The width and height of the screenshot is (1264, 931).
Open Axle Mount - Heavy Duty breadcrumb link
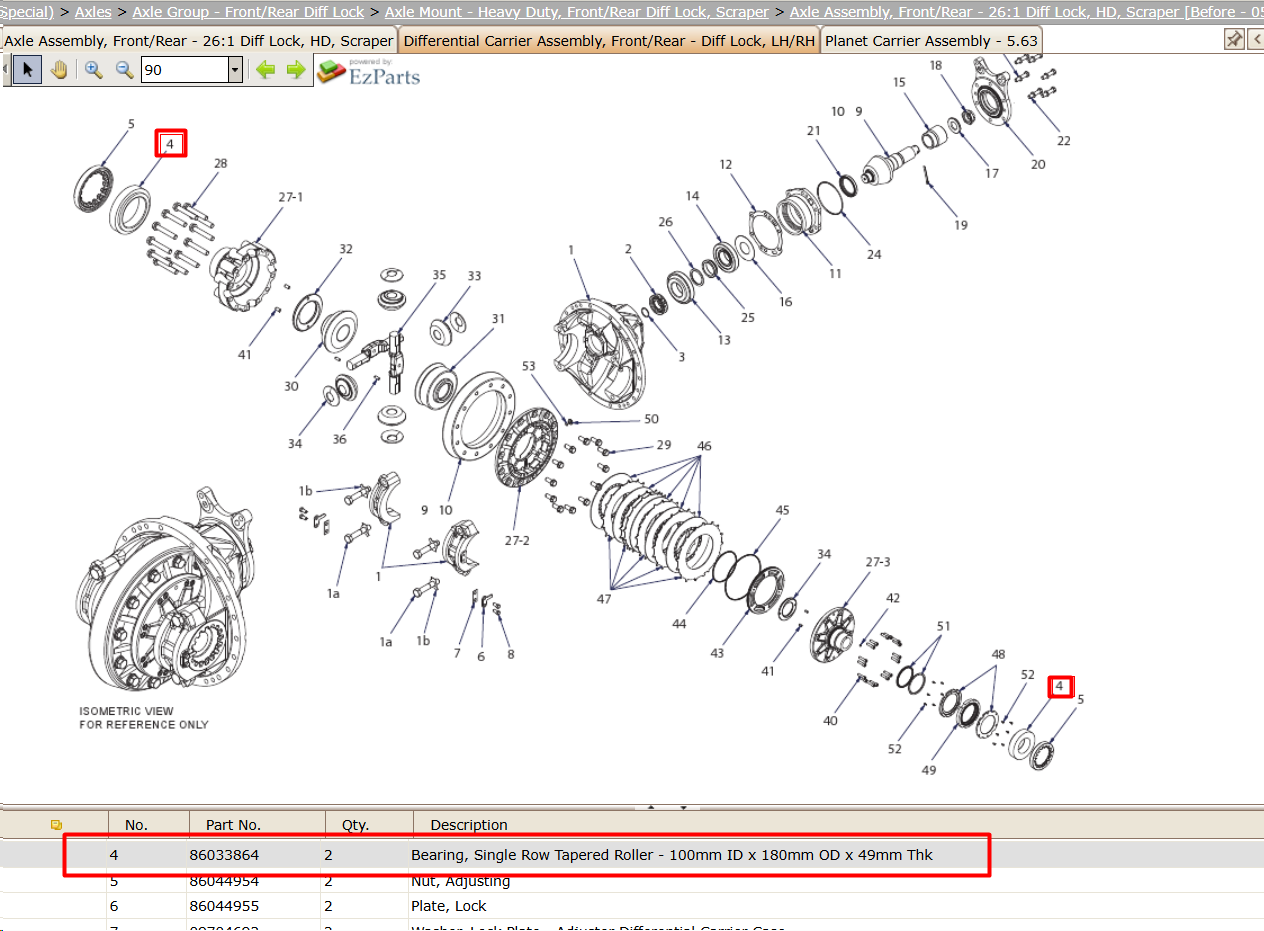577,12
